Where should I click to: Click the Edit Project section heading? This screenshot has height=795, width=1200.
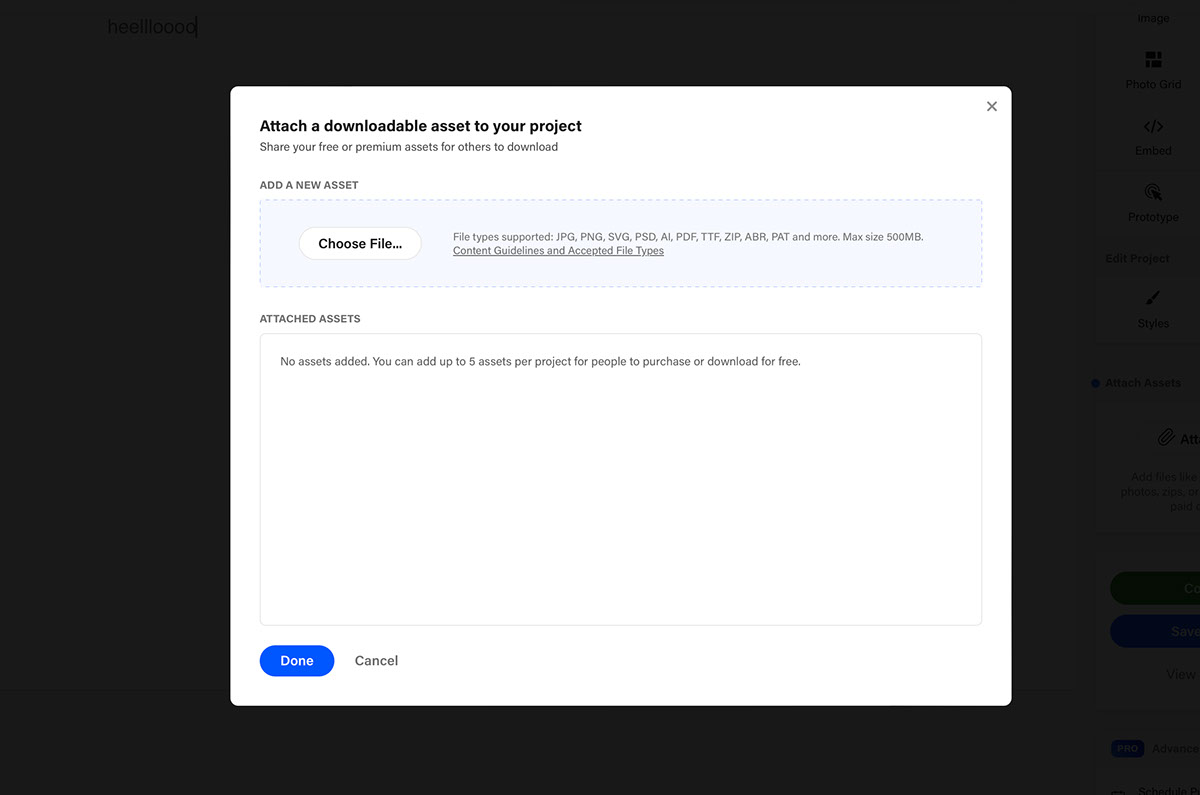pyautogui.click(x=1137, y=258)
